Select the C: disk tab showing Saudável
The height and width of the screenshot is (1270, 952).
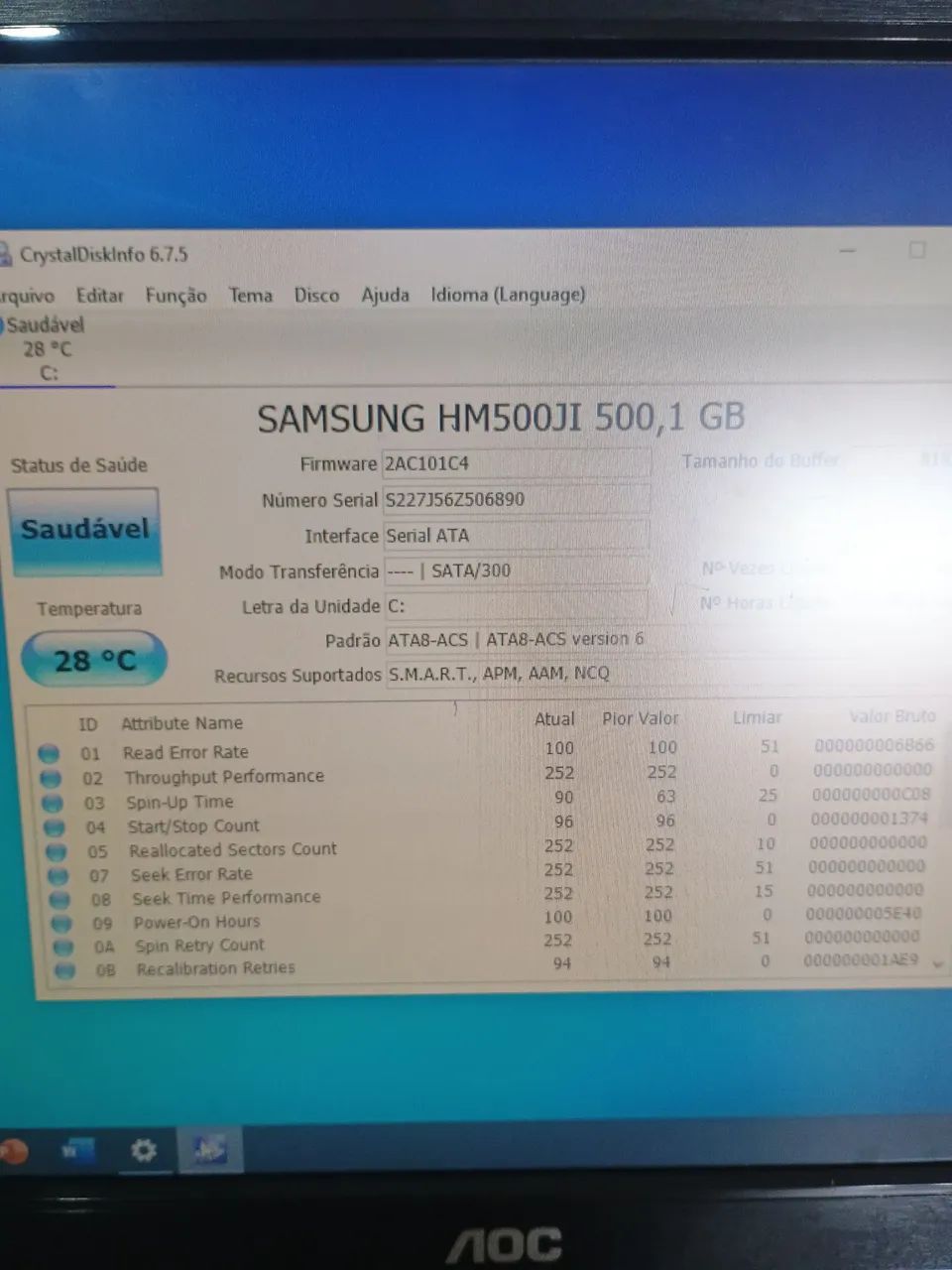pyautogui.click(x=48, y=348)
